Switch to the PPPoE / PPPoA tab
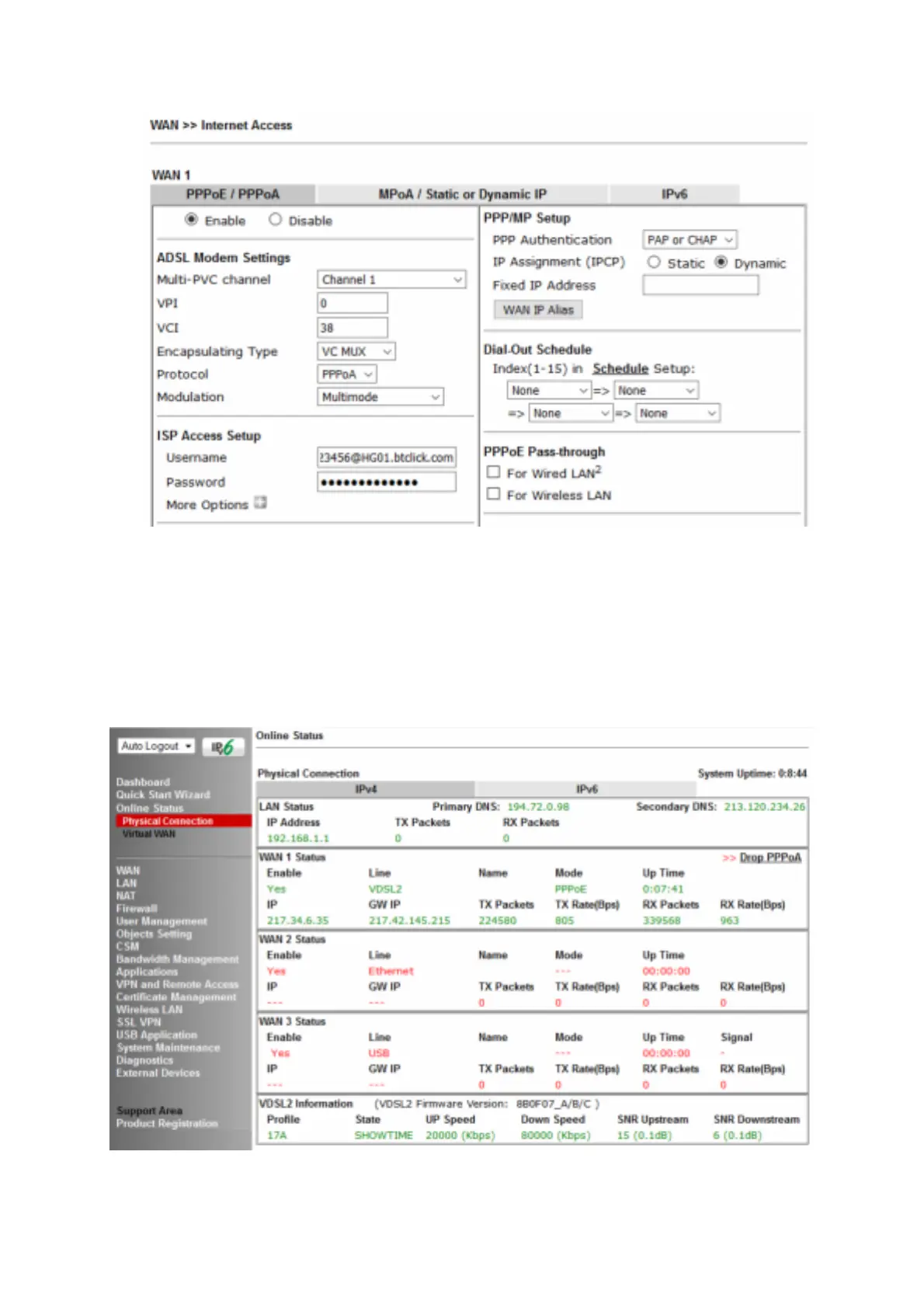The width and height of the screenshot is (924, 1308). pyautogui.click(x=233, y=194)
